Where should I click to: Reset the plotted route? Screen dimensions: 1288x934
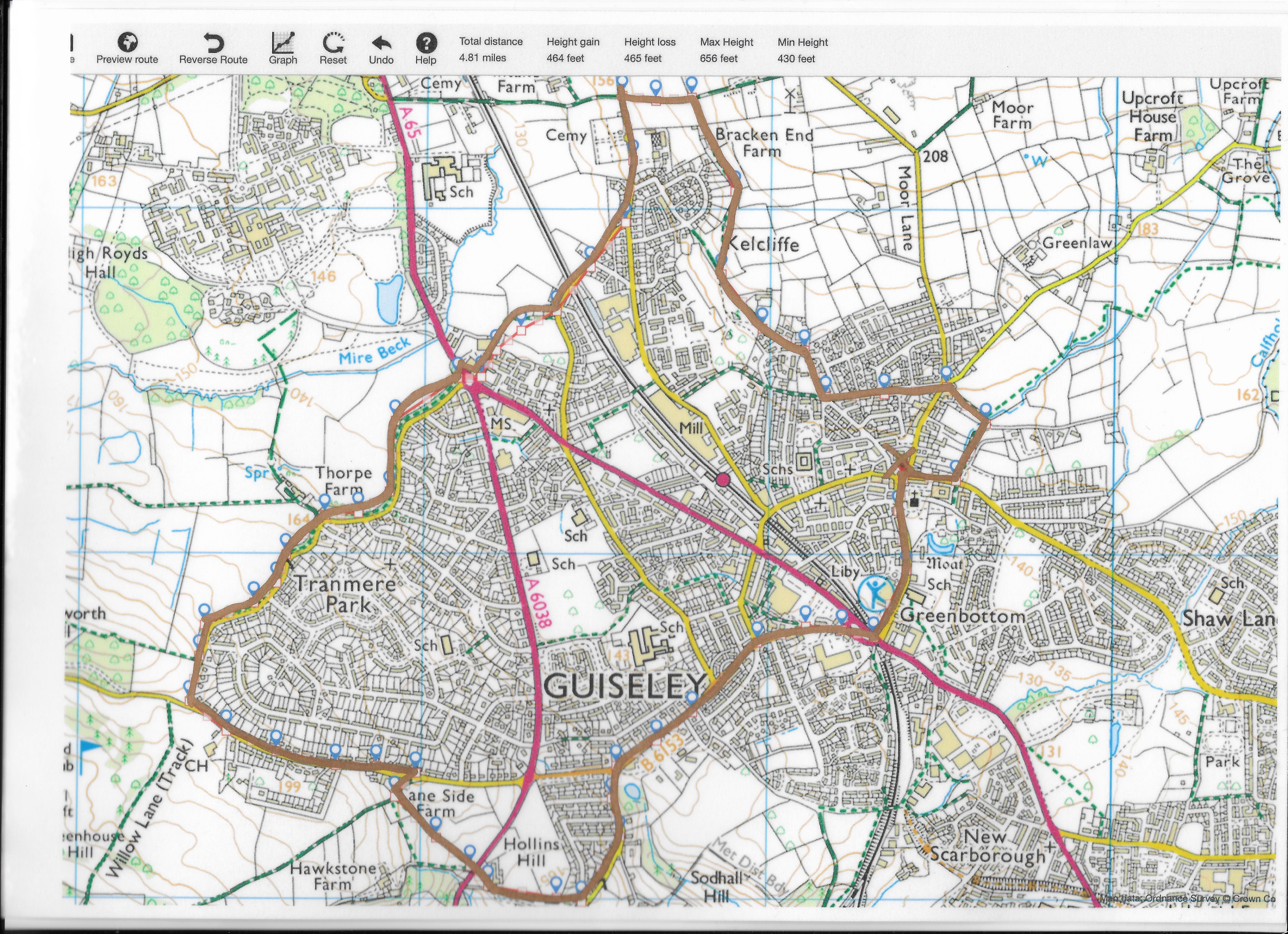click(333, 43)
